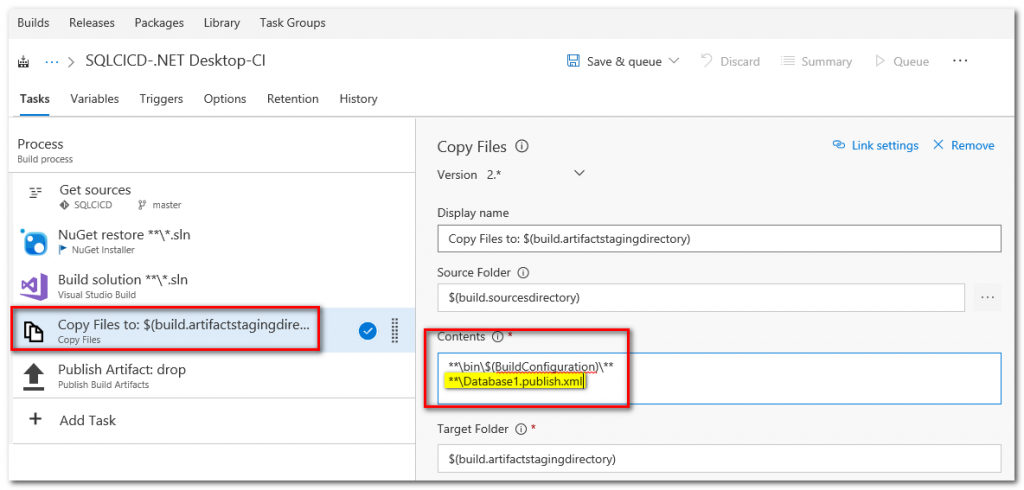Click the Contents info icon
Image resolution: width=1024 pixels, height=490 pixels.
(497, 336)
